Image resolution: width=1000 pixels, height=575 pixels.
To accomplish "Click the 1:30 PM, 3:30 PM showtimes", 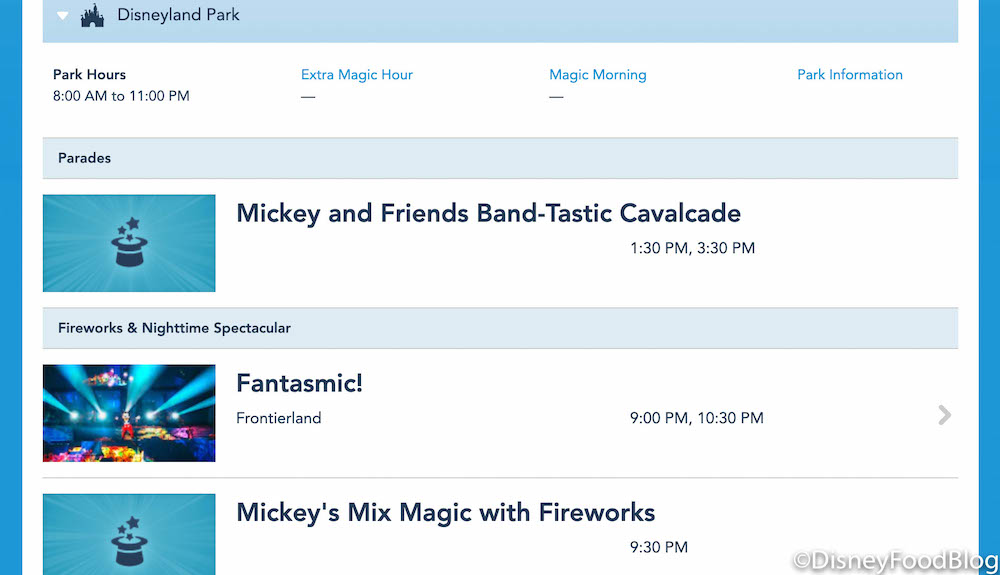I will [692, 248].
